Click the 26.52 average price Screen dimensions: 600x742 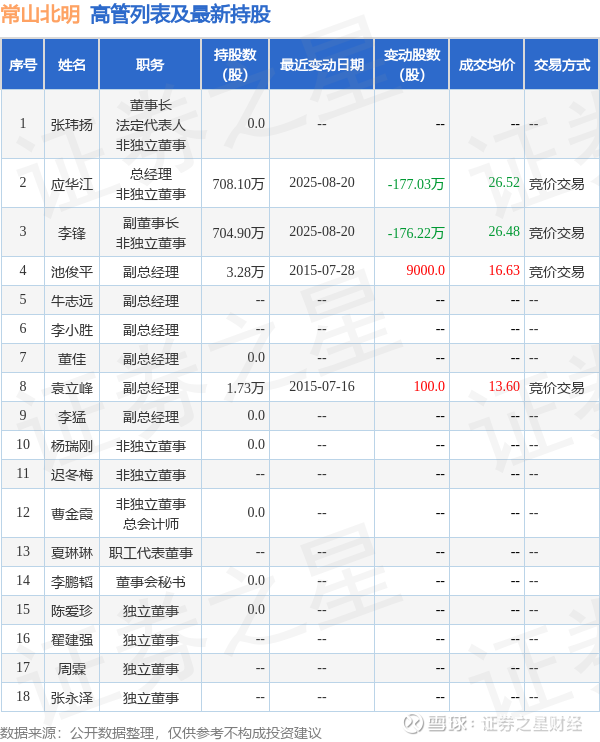[x=504, y=182]
